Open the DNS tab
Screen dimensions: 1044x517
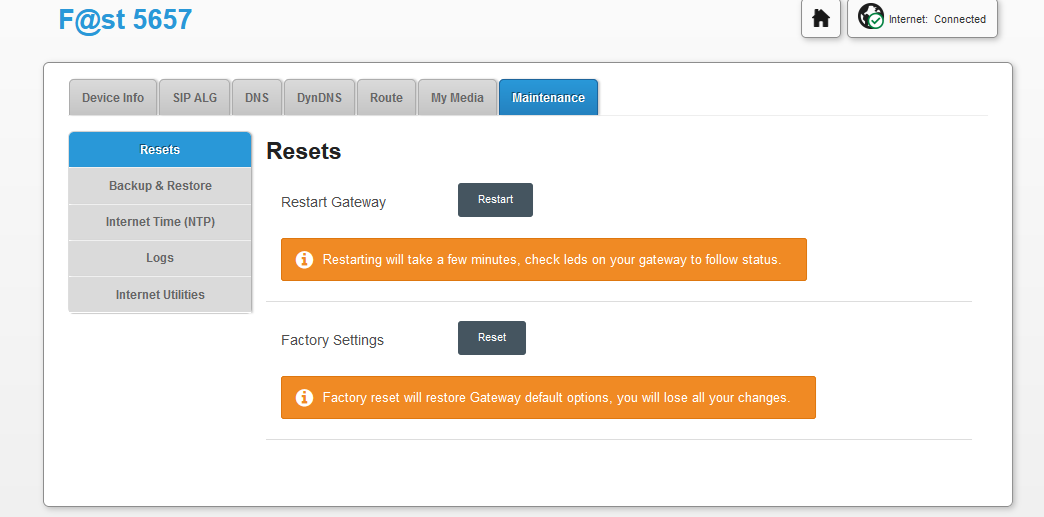257,98
